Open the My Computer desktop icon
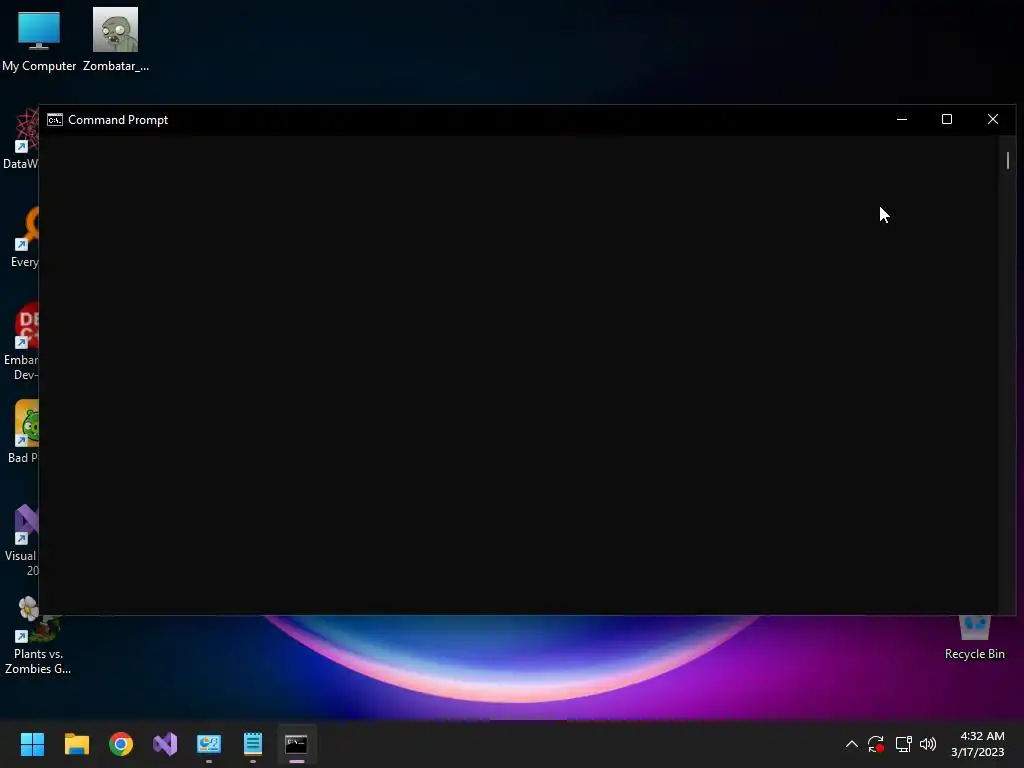The height and width of the screenshot is (768, 1024). point(39,40)
